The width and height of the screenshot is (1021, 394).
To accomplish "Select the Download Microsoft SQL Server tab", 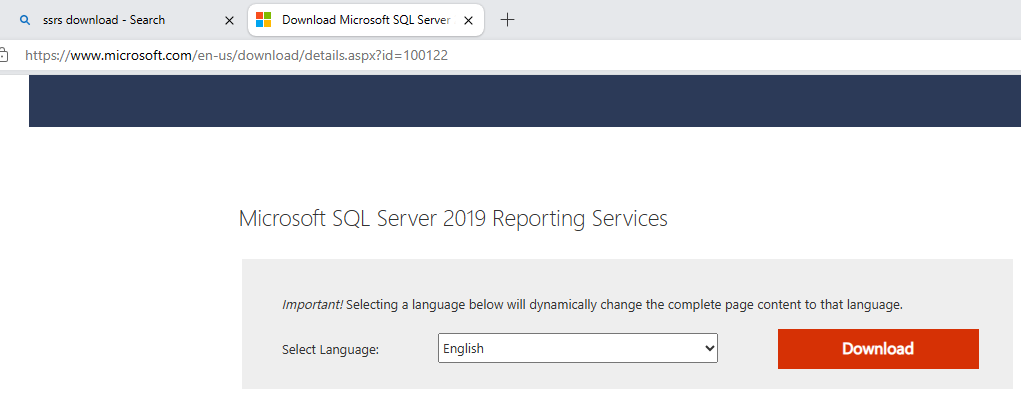I will coord(365,20).
